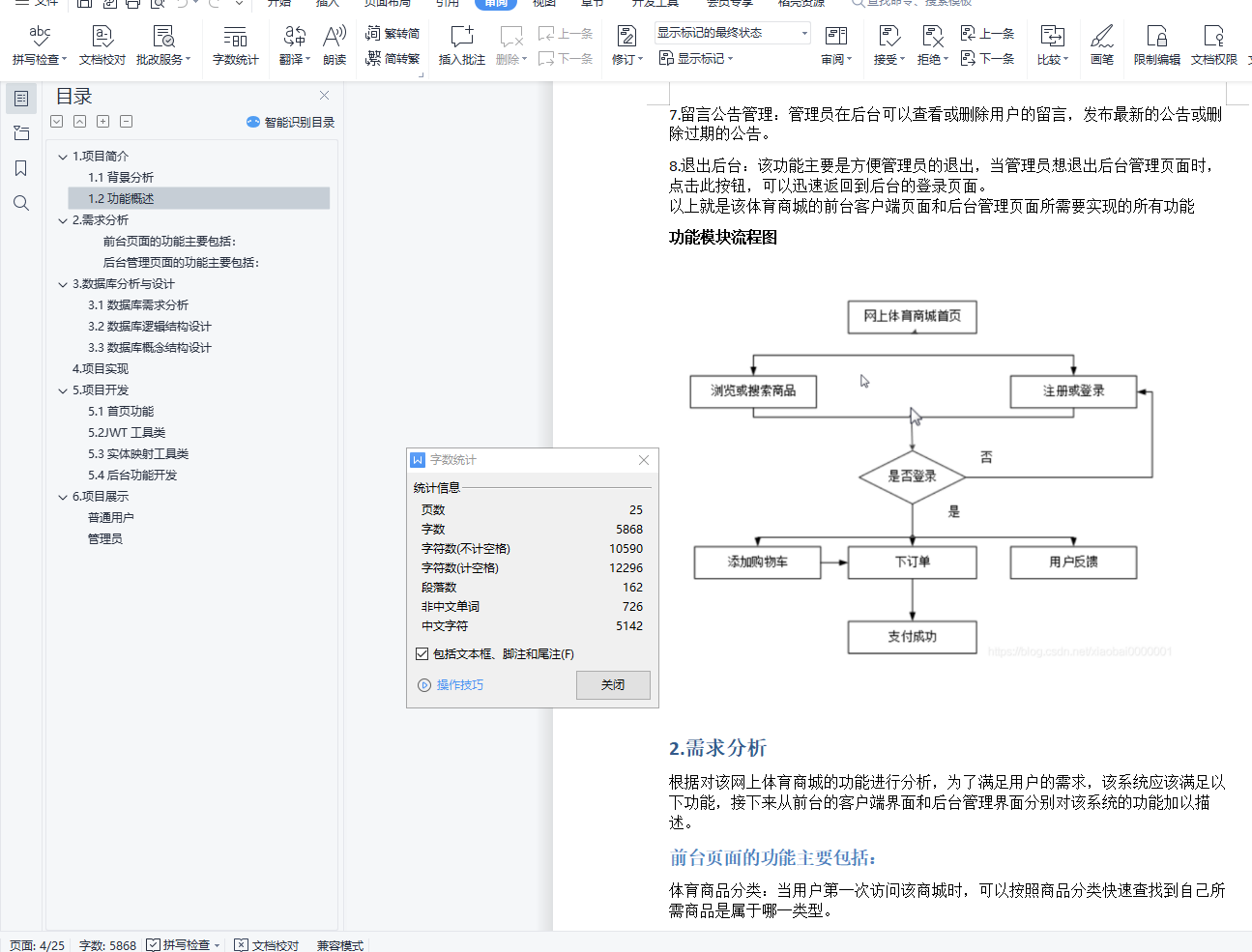Go to 后台管理页面的功能主要包括: outline entry

click(181, 263)
